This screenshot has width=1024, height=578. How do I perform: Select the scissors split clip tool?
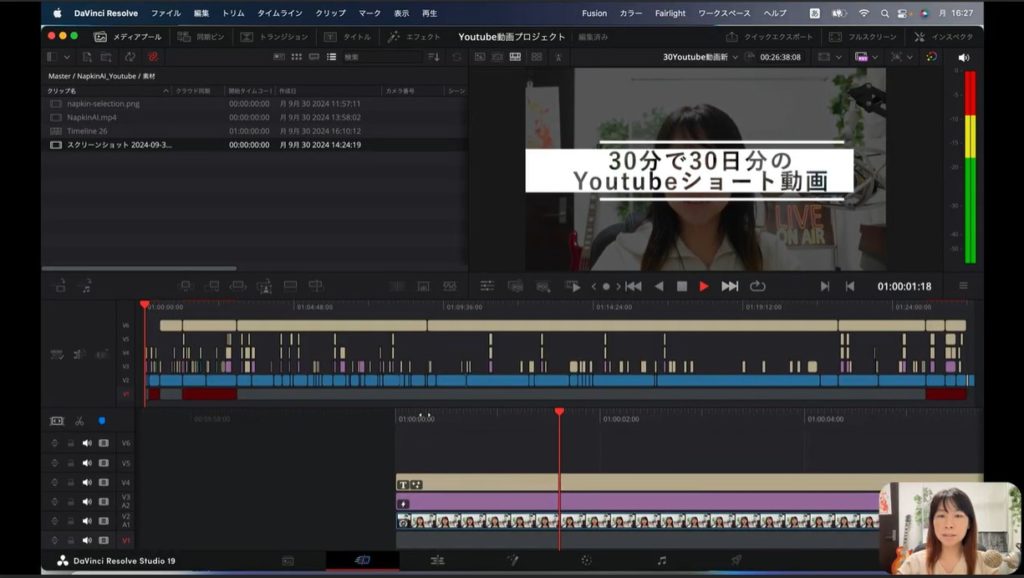click(79, 421)
